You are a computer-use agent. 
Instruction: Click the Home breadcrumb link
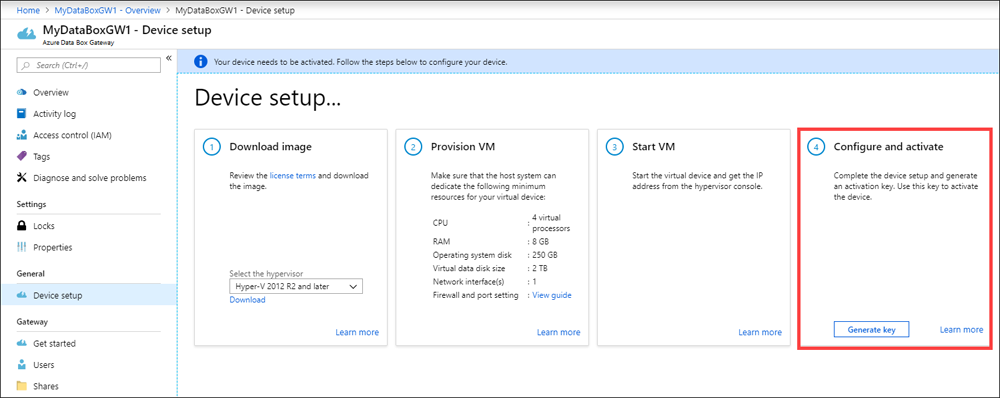(26, 10)
